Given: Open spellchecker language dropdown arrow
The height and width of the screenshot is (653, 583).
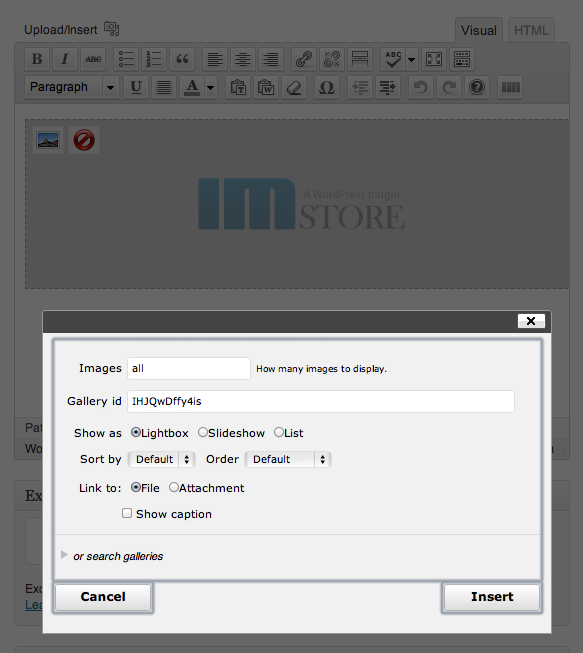Looking at the screenshot, I should point(411,59).
